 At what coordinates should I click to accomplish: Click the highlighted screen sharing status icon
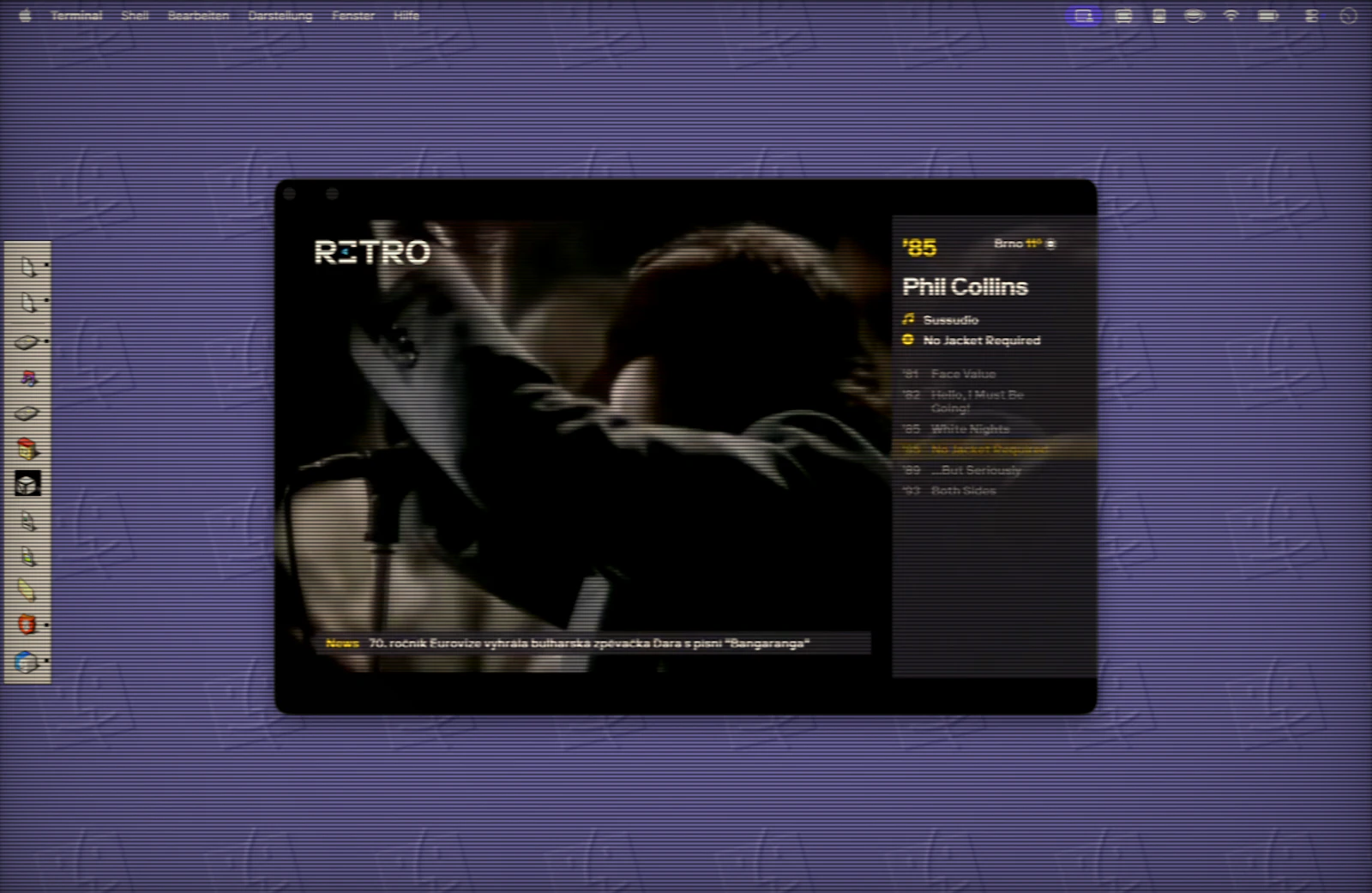[1084, 15]
